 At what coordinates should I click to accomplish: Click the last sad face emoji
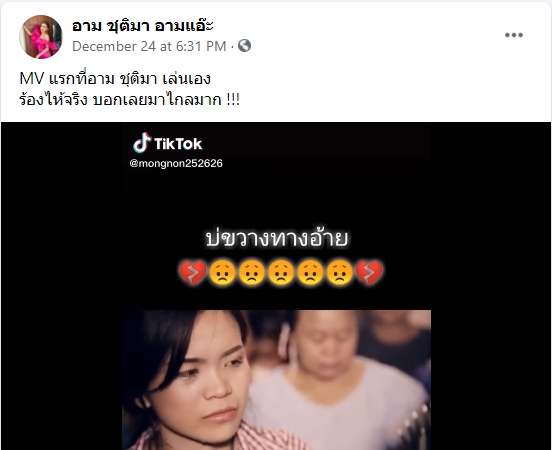(339, 272)
